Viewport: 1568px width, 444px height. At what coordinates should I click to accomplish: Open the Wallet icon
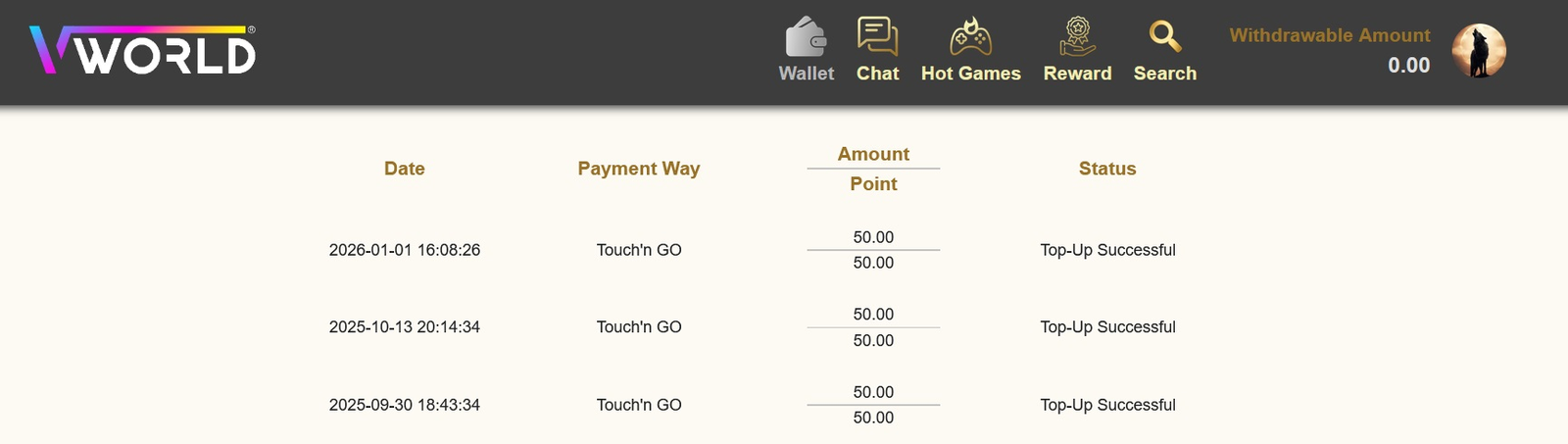tap(806, 37)
